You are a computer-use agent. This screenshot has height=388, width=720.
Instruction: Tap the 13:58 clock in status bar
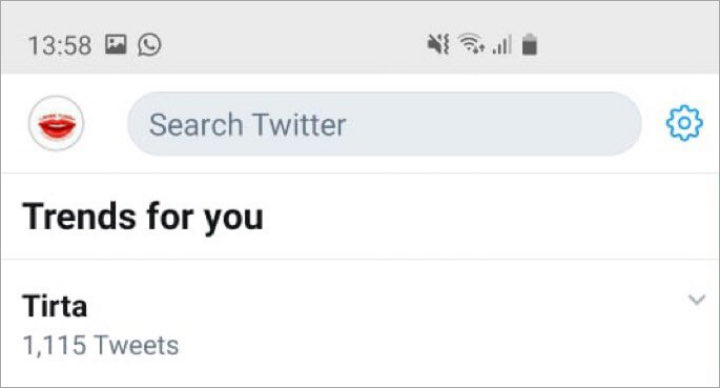[60, 45]
